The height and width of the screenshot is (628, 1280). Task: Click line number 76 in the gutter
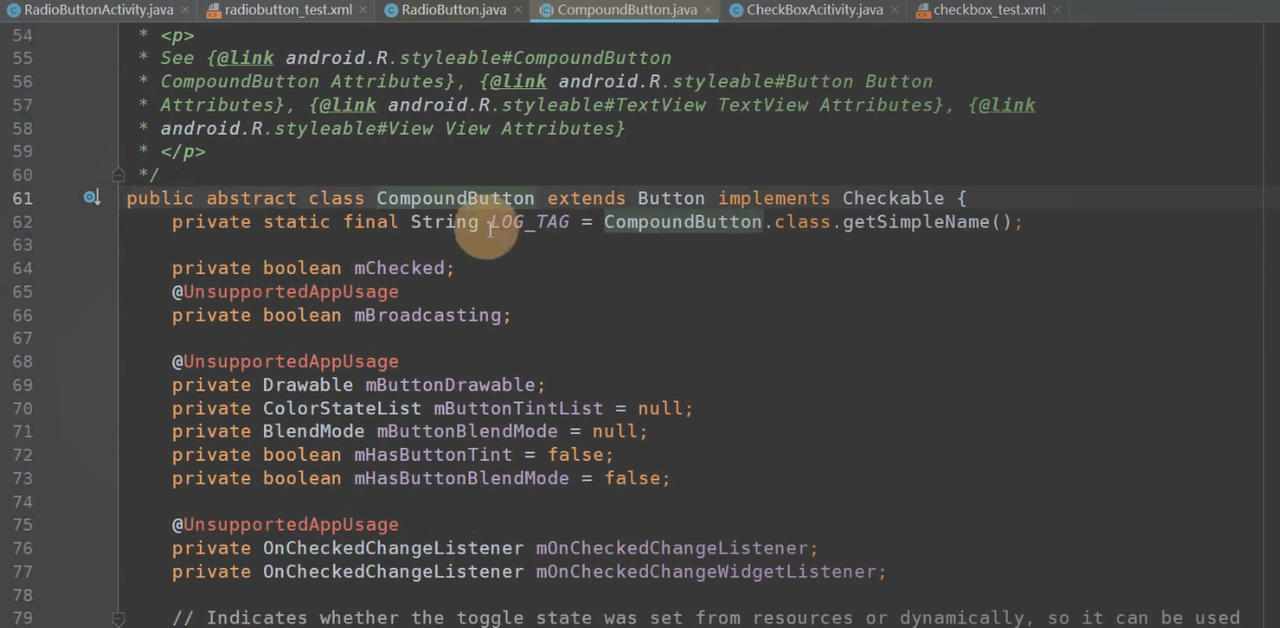pos(22,548)
